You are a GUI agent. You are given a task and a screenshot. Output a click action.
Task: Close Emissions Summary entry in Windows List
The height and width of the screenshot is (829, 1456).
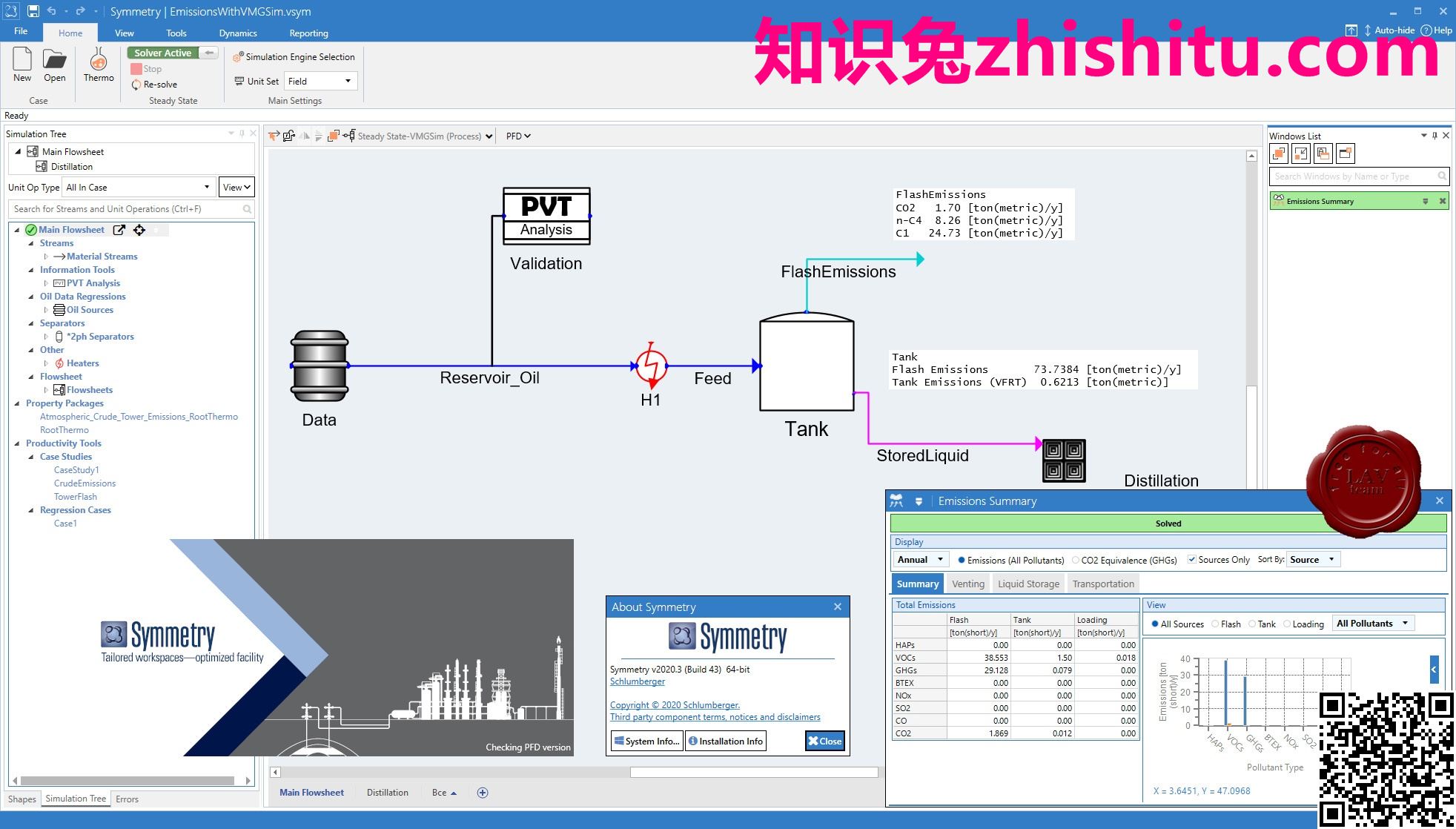tap(1443, 201)
